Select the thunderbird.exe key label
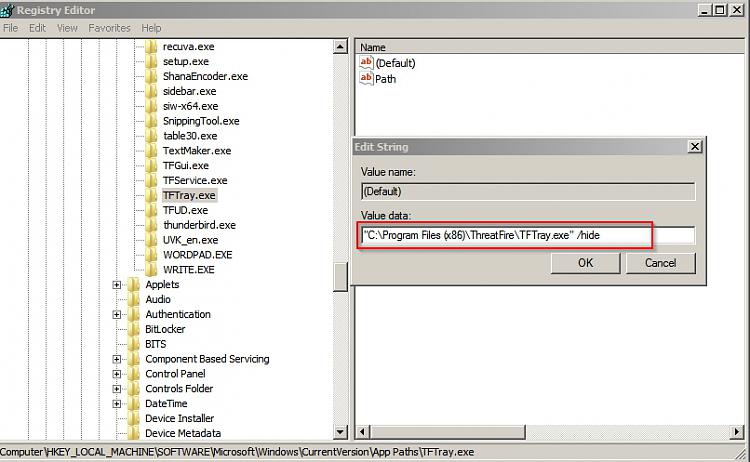The height and width of the screenshot is (462, 750). click(199, 225)
